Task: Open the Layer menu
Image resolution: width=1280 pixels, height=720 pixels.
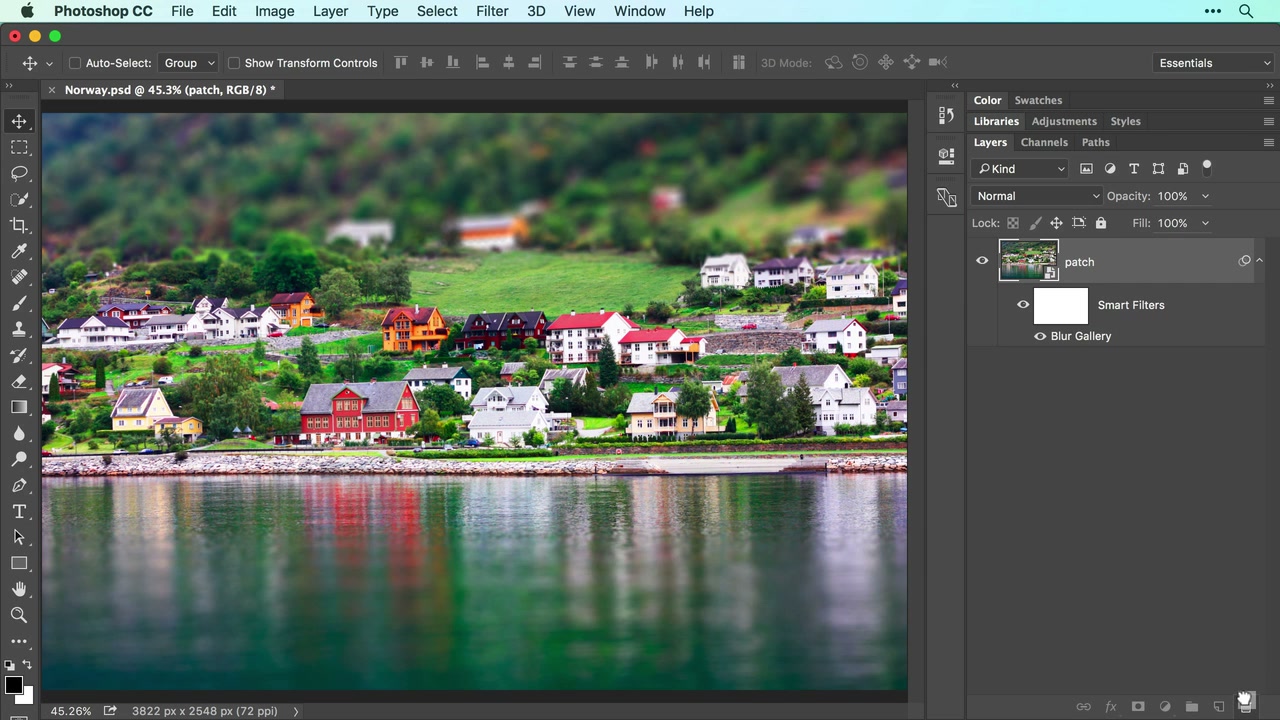Action: [330, 11]
